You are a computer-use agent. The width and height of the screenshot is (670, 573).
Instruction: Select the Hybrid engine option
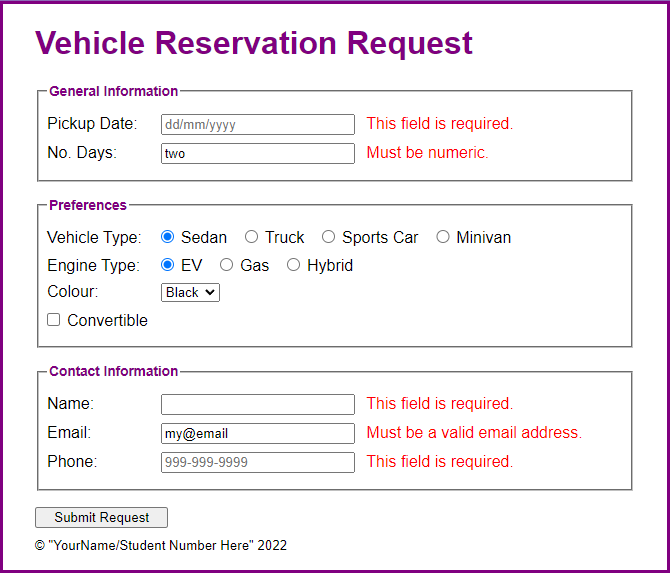(x=293, y=265)
